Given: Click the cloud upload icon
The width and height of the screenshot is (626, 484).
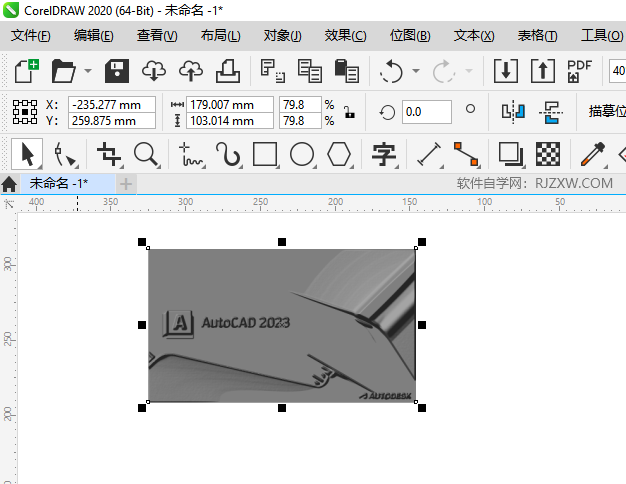Looking at the screenshot, I should pos(191,71).
